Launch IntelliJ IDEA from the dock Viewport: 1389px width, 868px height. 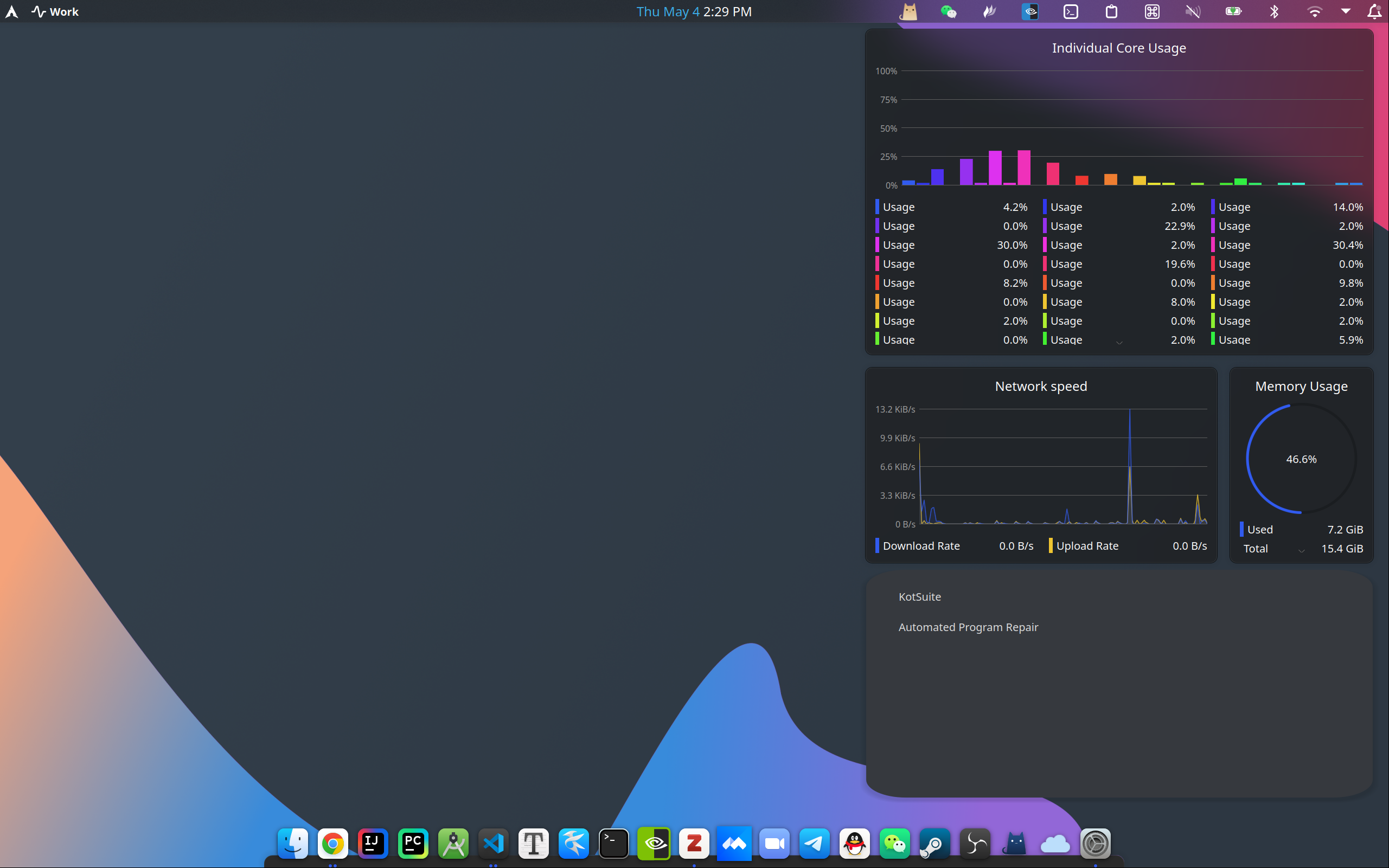pyautogui.click(x=373, y=843)
